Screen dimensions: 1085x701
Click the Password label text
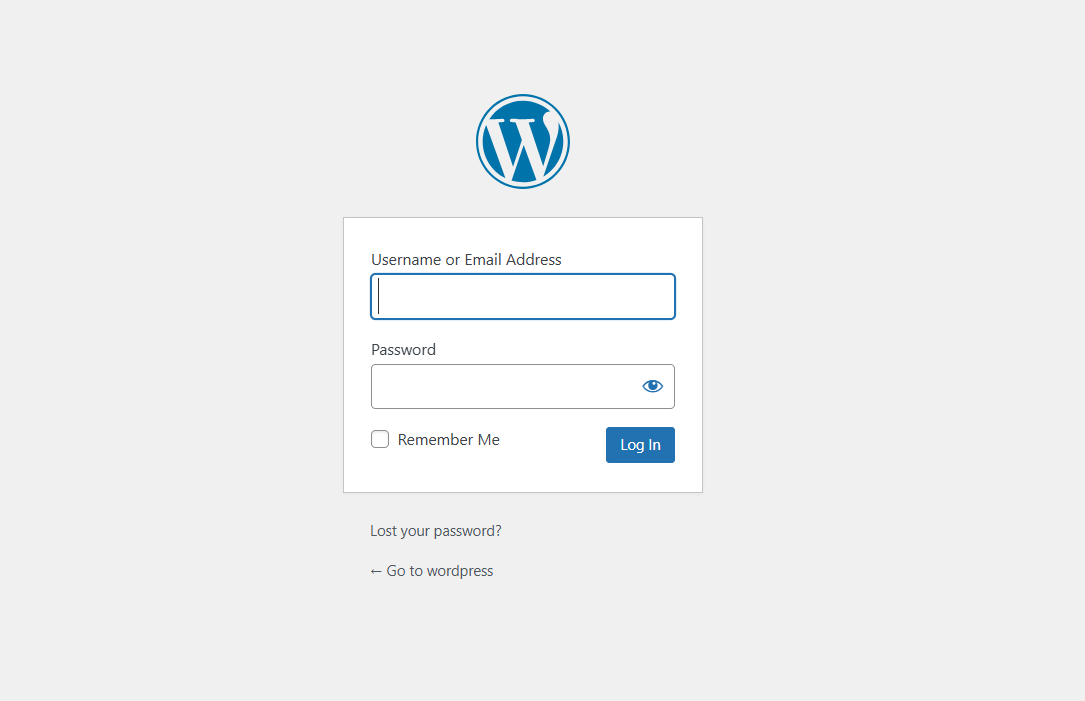pos(403,349)
